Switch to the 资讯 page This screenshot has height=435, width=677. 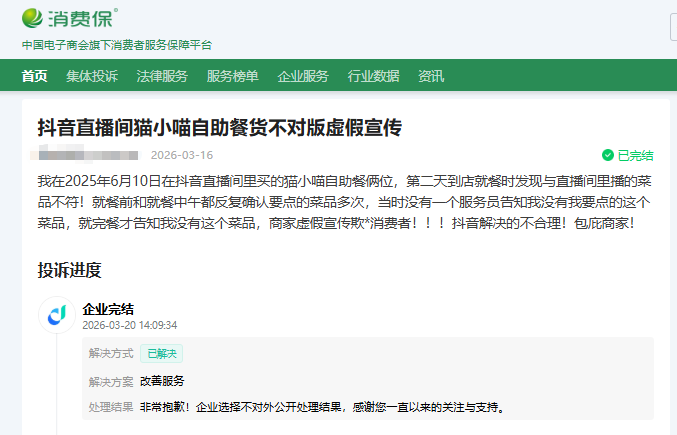431,76
